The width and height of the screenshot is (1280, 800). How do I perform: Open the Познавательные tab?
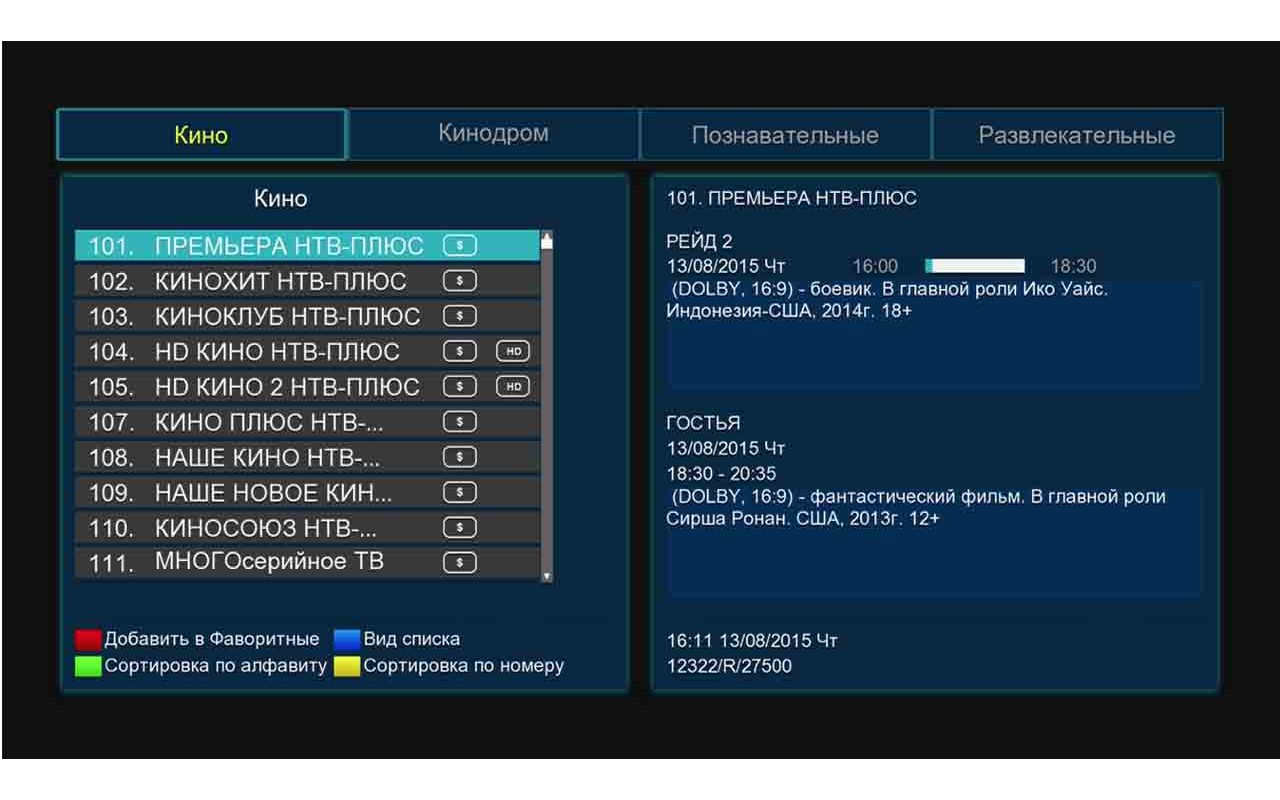(x=785, y=134)
